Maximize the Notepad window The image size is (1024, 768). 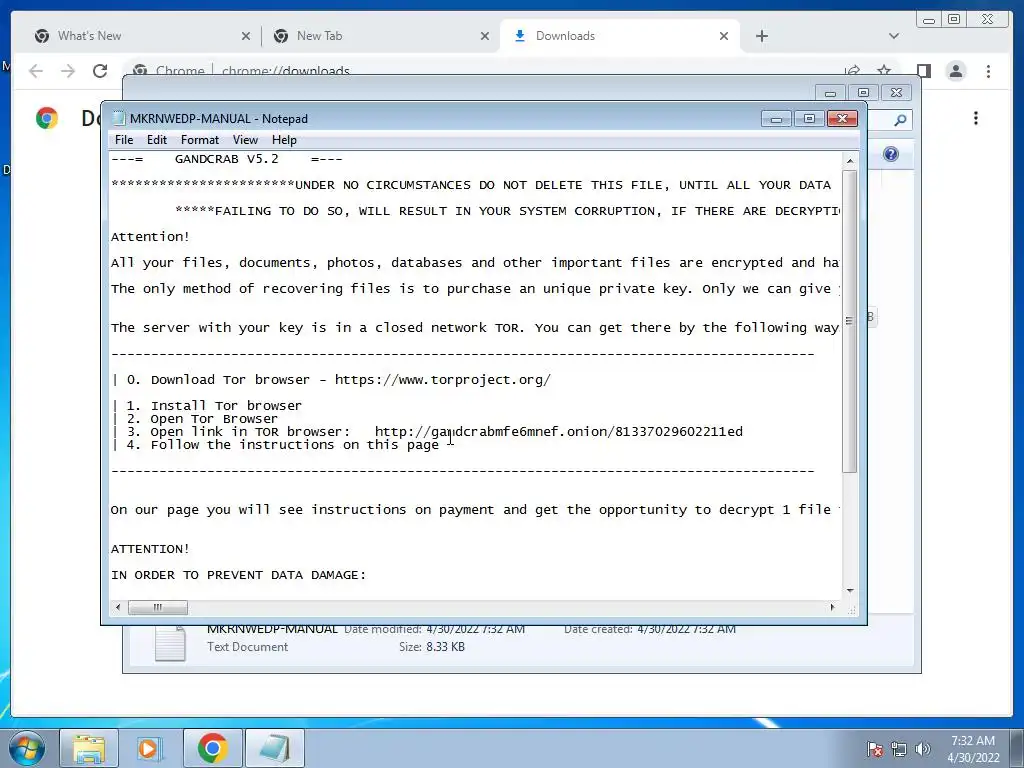pos(809,118)
